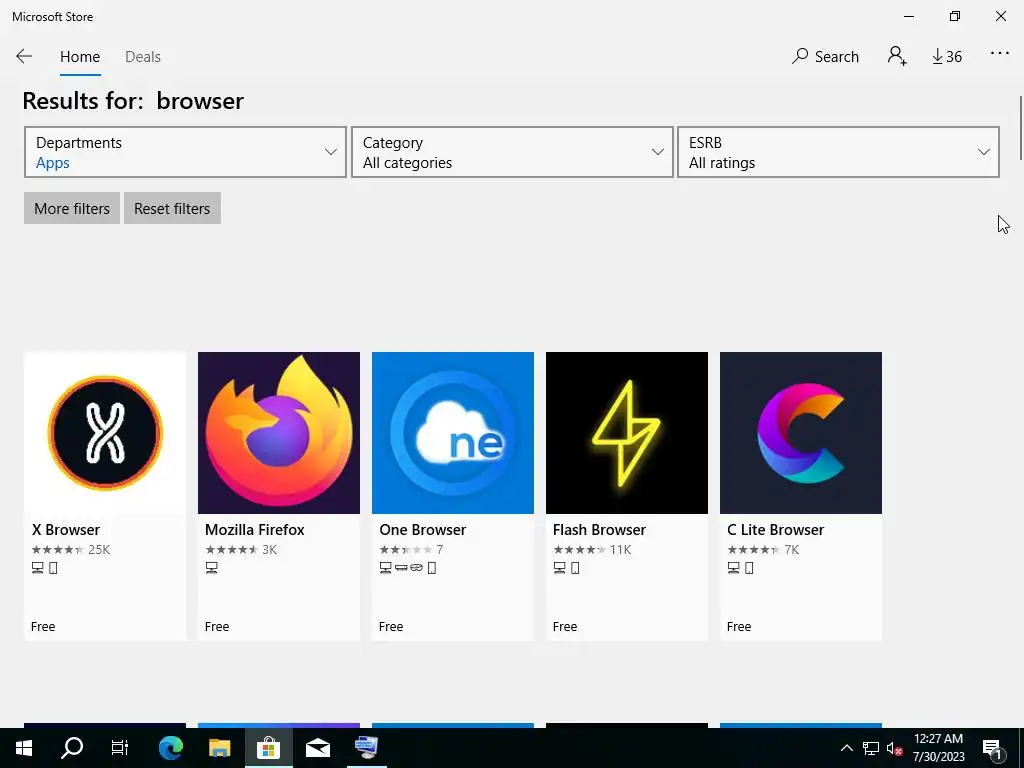Image resolution: width=1024 pixels, height=768 pixels.
Task: Expand the Departments dropdown
Action: point(185,152)
